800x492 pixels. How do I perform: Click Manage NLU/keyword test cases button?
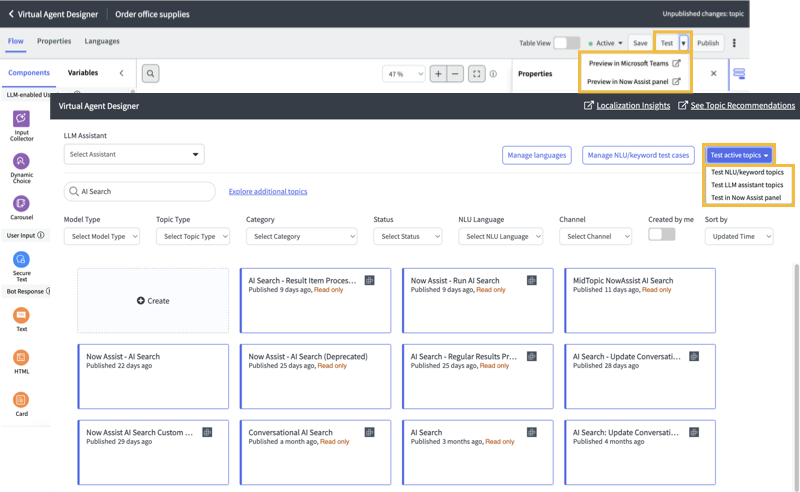(x=638, y=155)
